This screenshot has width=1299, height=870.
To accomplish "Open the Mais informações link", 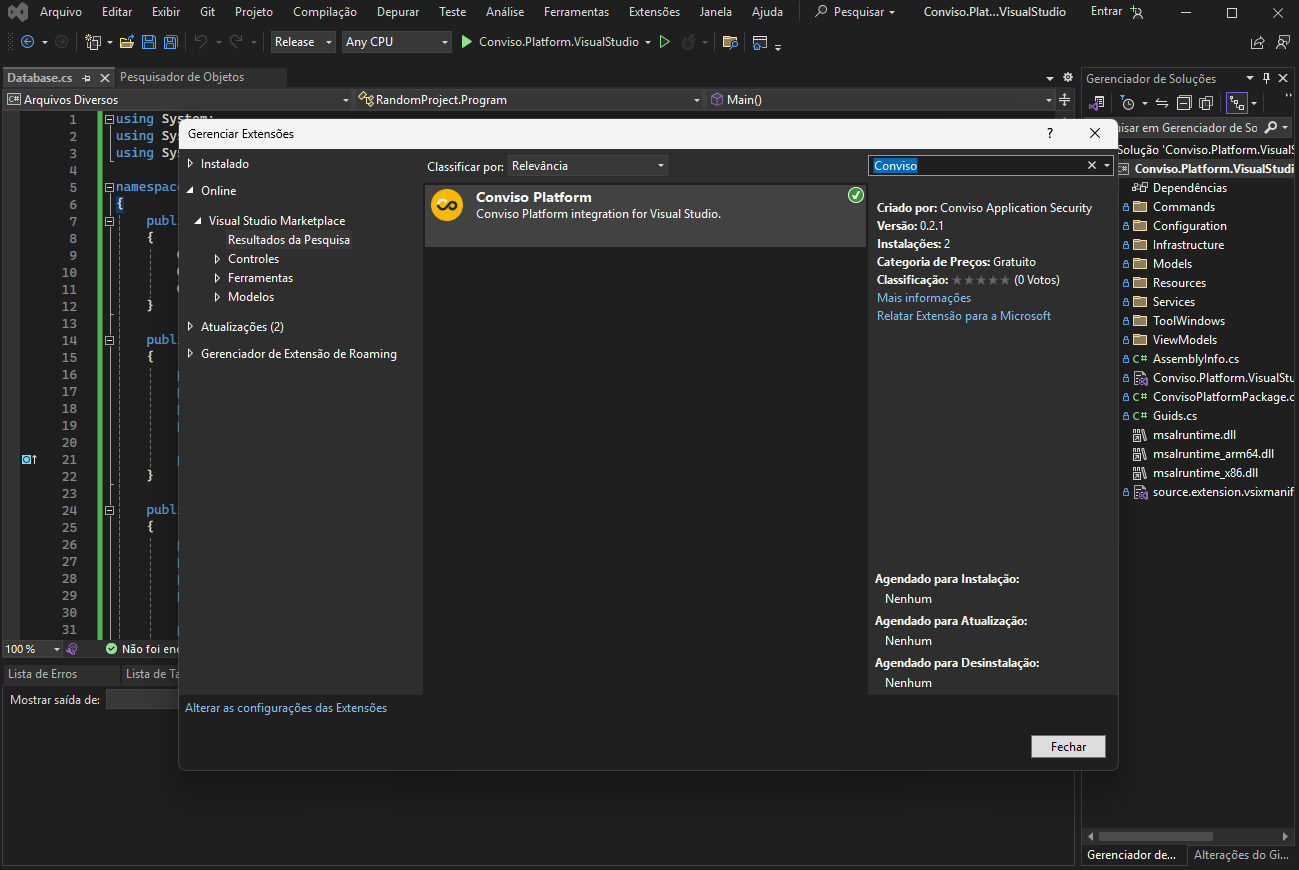I will 924,298.
